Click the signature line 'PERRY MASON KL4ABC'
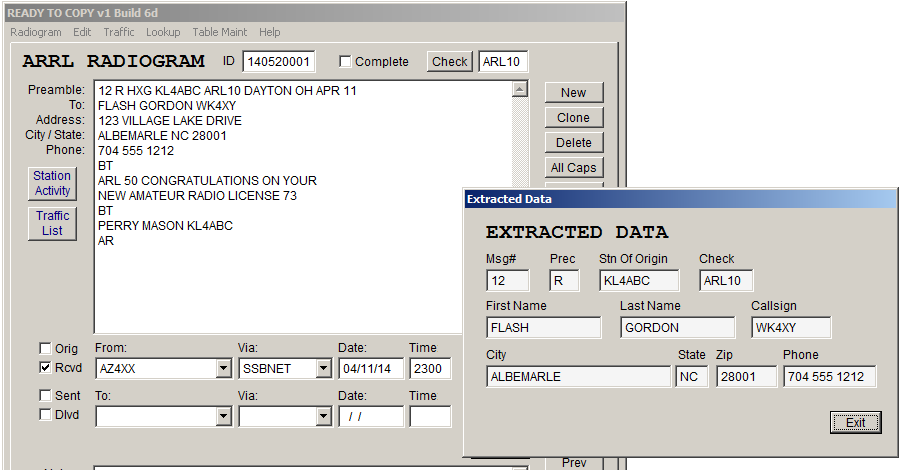 165,226
